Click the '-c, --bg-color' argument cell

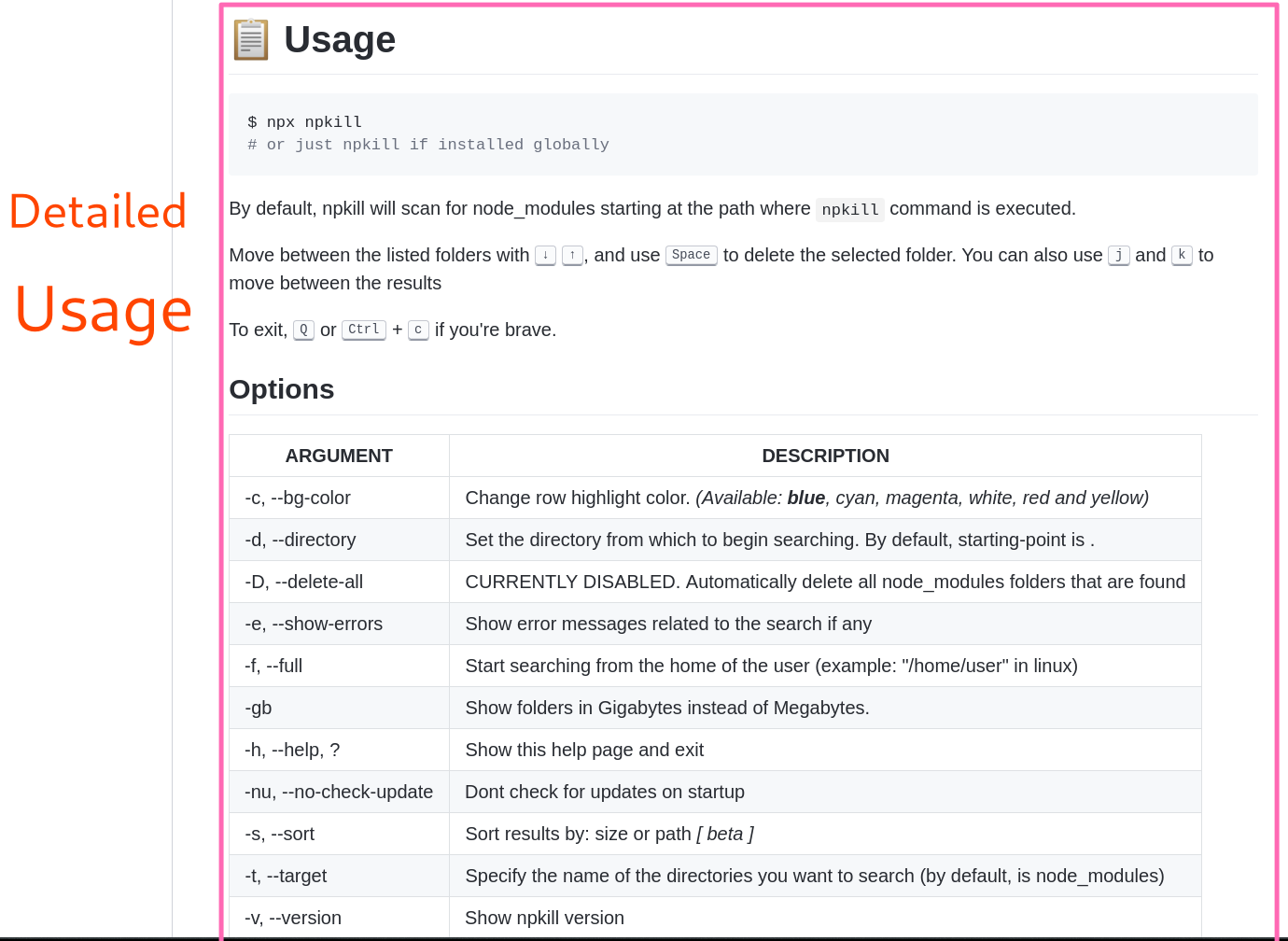[x=339, y=498]
